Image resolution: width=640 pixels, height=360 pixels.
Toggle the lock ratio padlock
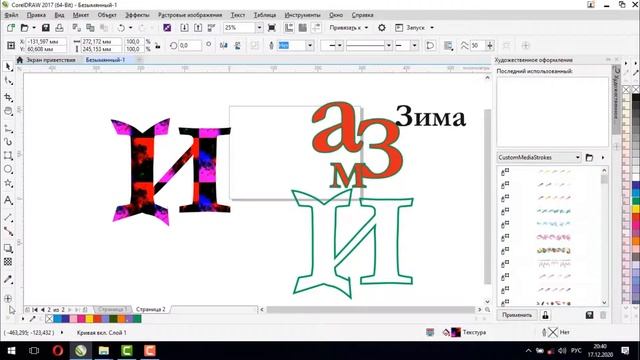point(158,46)
